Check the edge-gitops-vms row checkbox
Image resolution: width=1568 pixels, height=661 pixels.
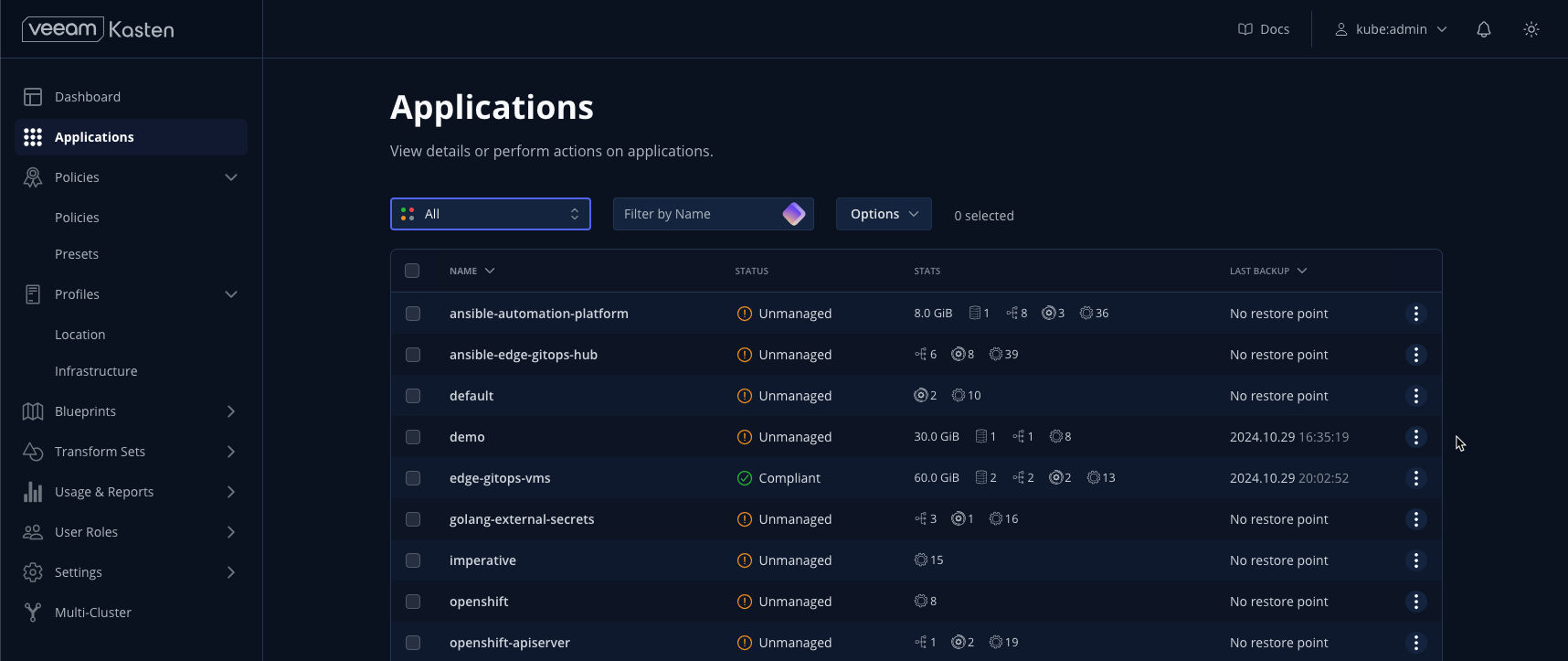tap(413, 478)
